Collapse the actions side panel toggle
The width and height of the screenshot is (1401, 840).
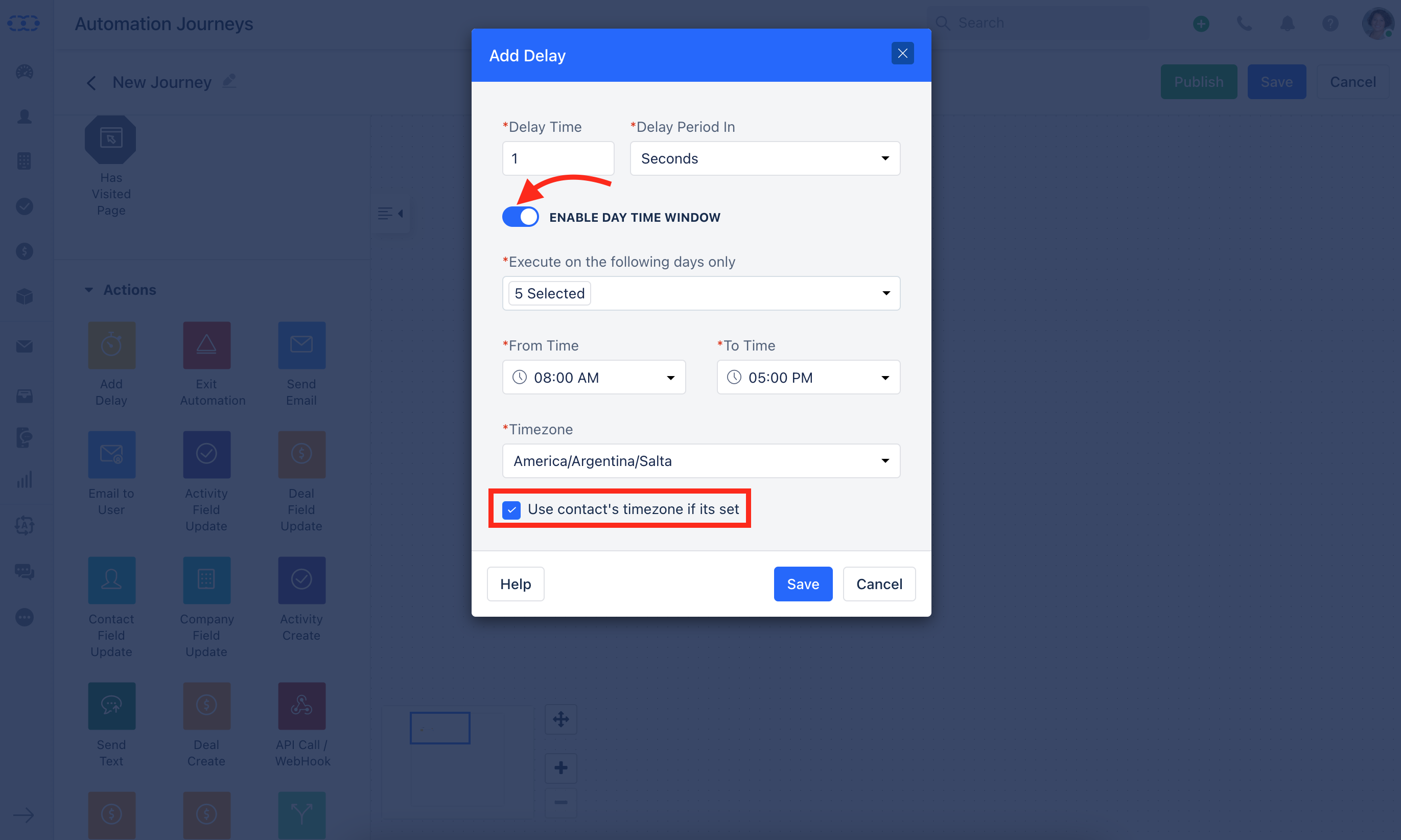(390, 214)
